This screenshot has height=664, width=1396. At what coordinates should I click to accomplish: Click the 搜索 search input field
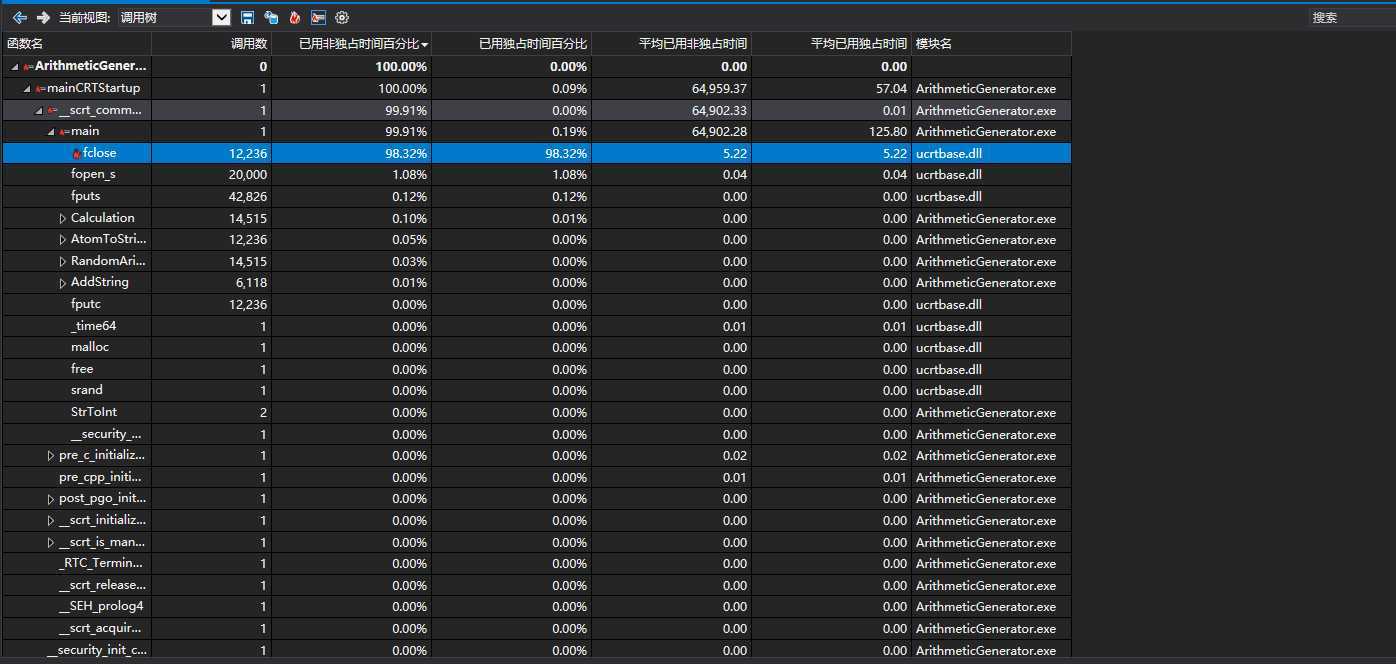point(1352,17)
